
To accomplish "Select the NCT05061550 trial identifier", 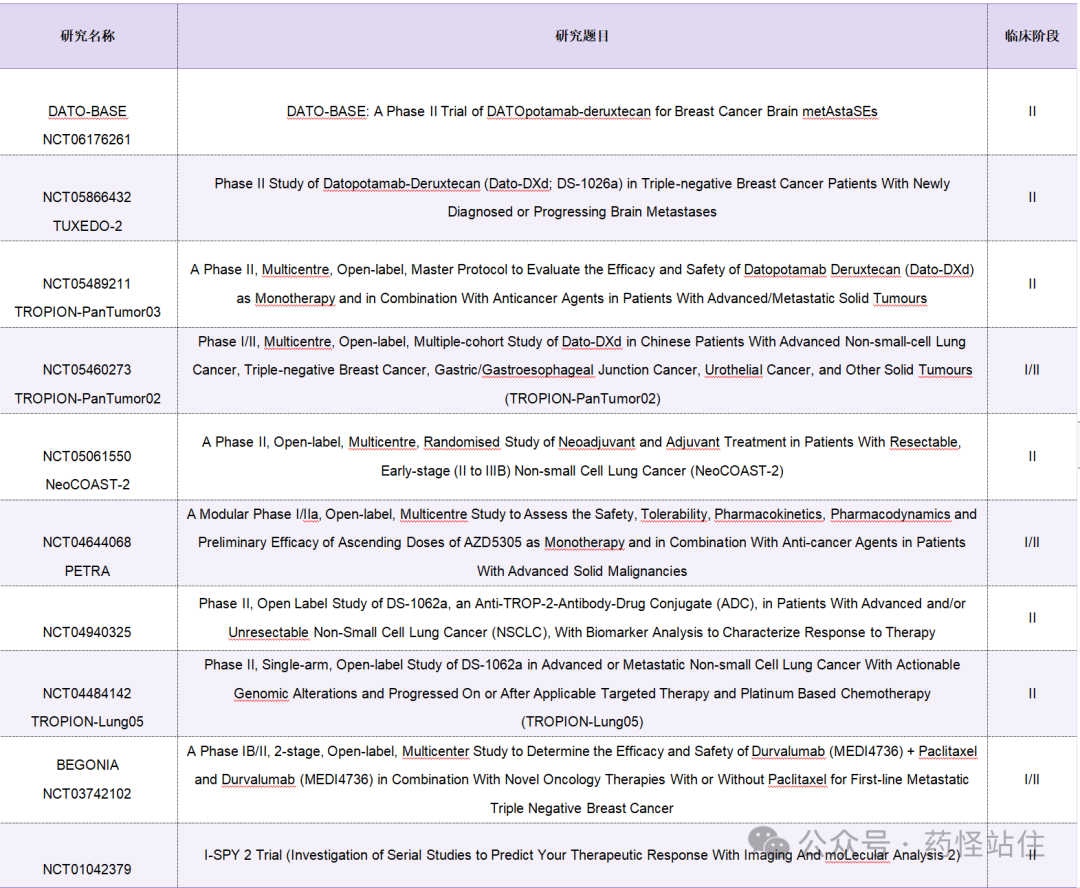I will pos(87,456).
